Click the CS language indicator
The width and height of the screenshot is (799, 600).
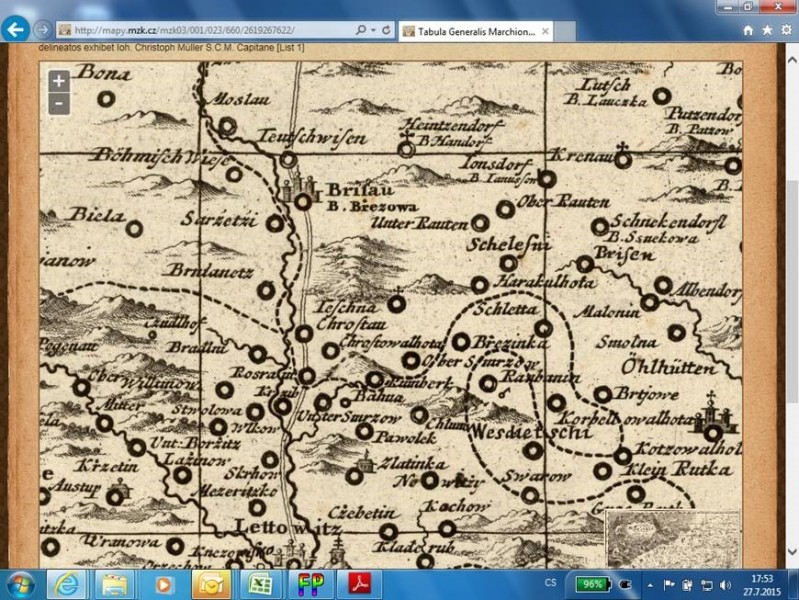(550, 582)
